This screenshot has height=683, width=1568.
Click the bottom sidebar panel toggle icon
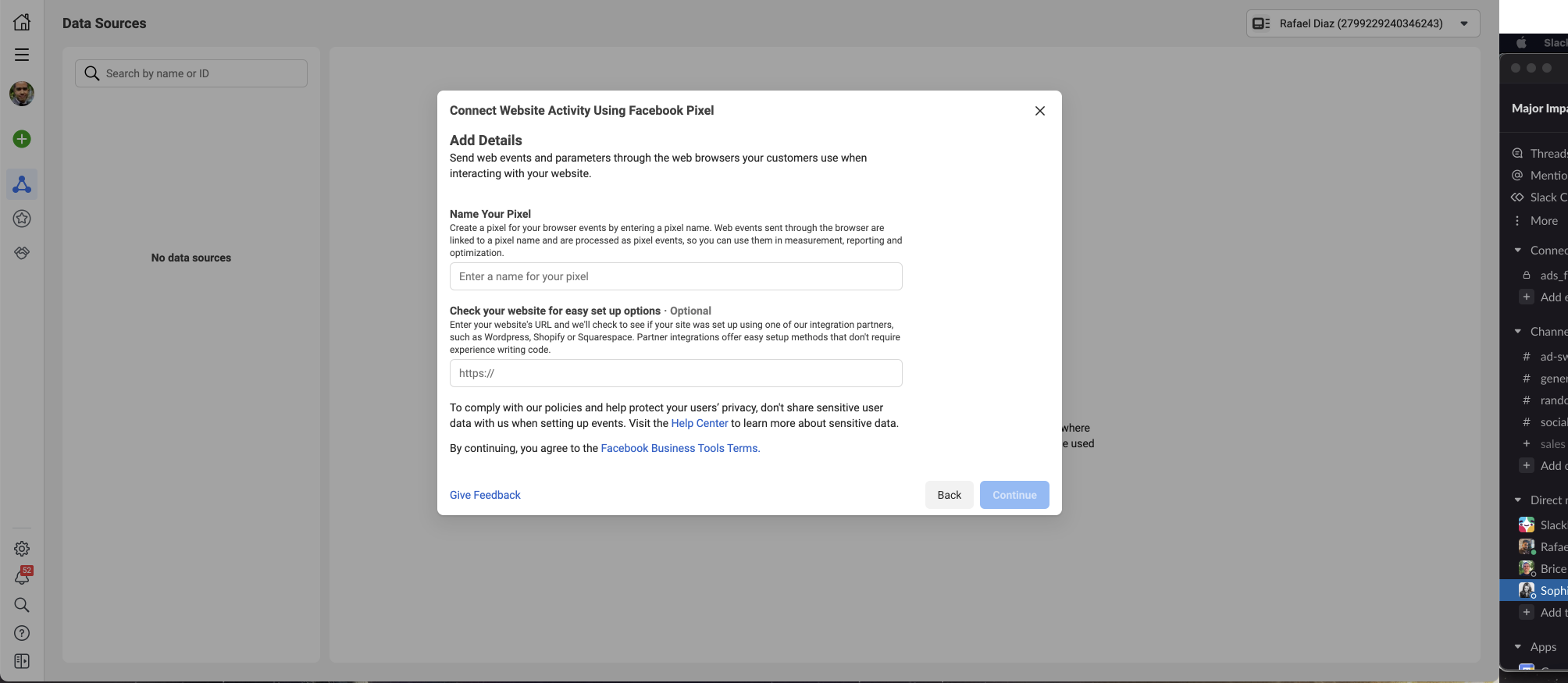pos(22,661)
